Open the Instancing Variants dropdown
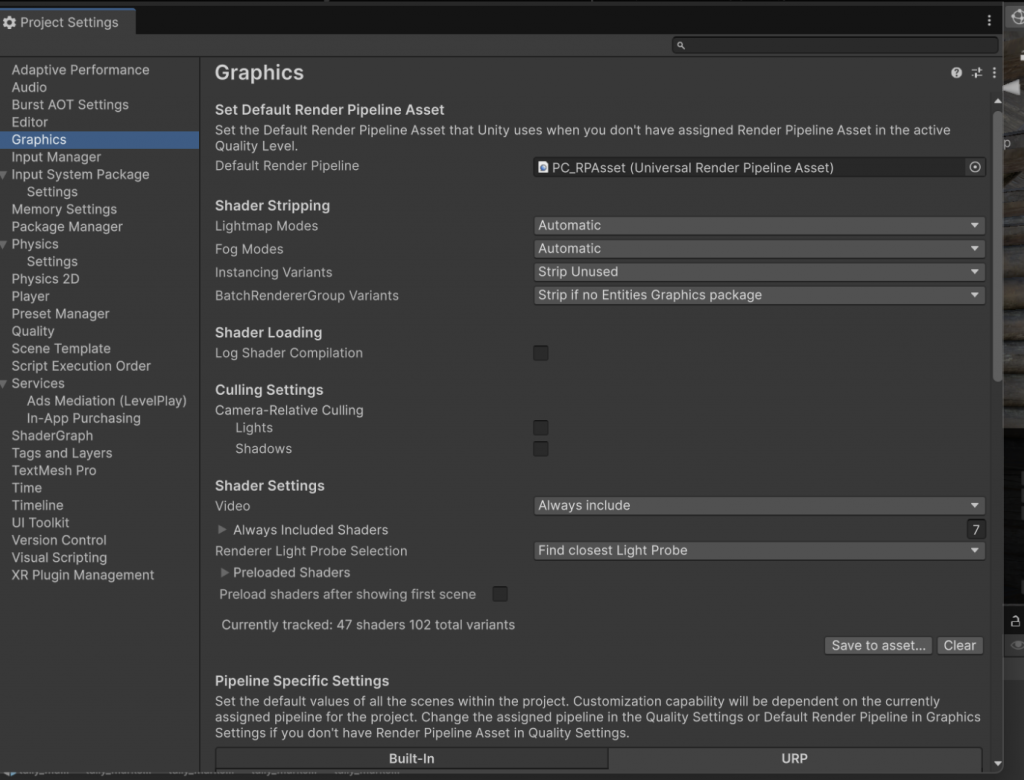The image size is (1024, 780). click(760, 272)
